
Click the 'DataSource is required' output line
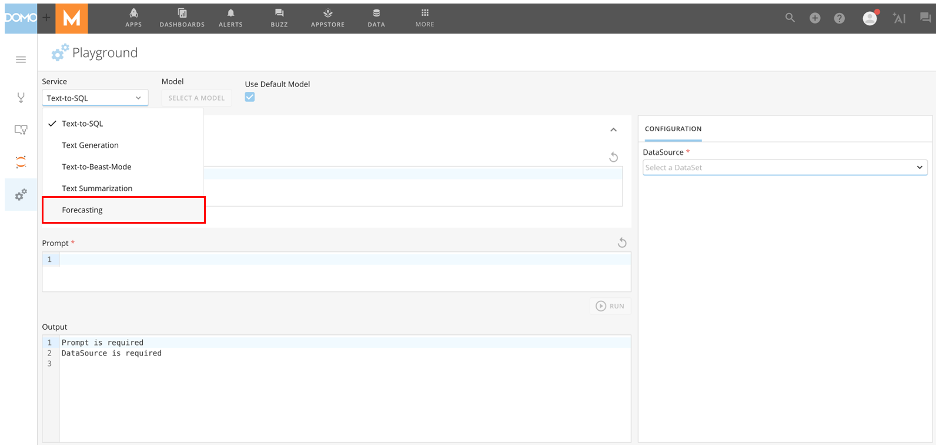pos(111,353)
